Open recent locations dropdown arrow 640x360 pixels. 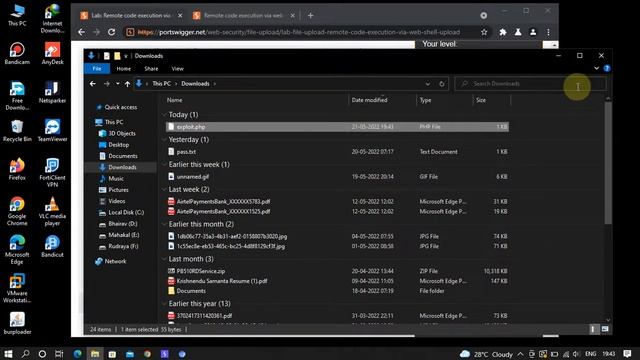click(118, 84)
